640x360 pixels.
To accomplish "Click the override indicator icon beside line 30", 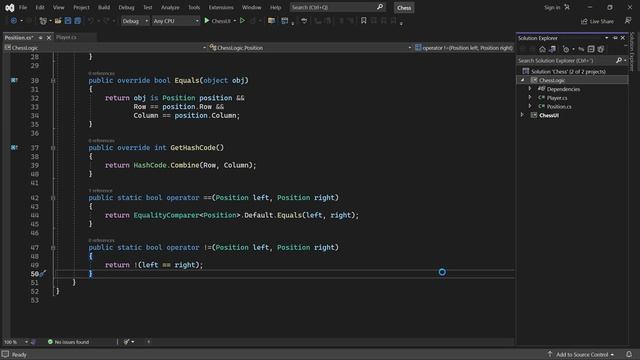I will point(14,80).
